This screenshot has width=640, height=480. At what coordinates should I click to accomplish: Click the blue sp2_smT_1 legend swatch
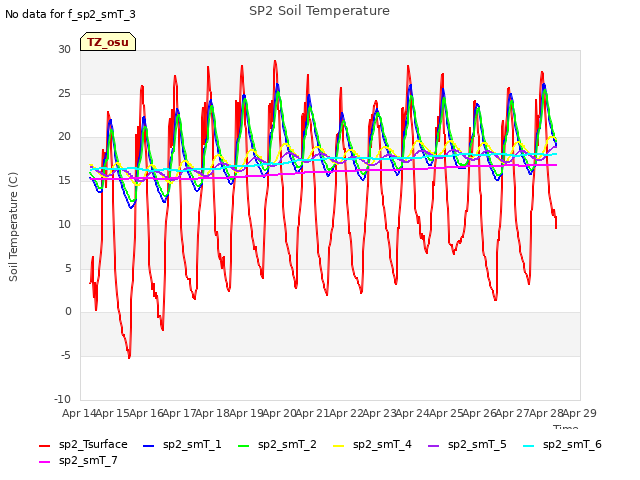[149, 446]
